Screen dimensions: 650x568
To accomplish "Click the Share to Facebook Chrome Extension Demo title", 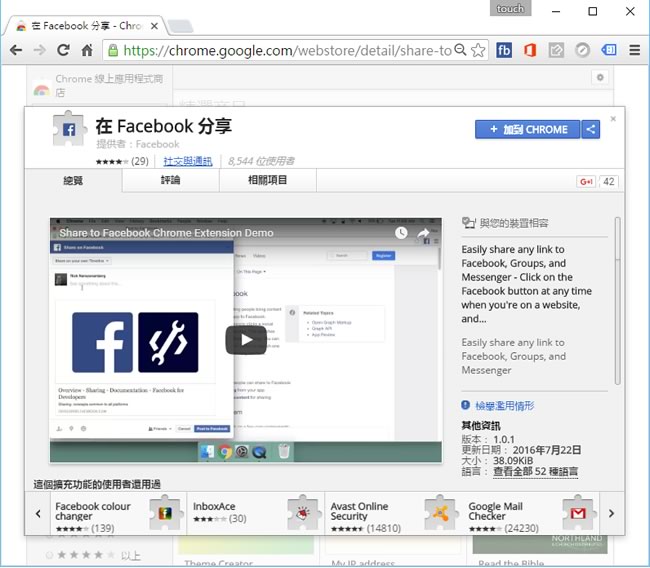I will 166,233.
